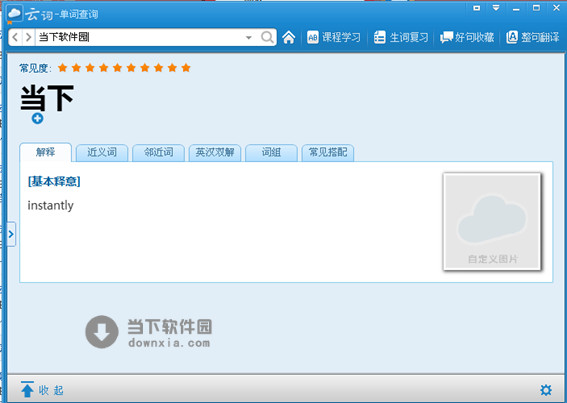
Task: Open settings gear icon
Action: (x=546, y=390)
